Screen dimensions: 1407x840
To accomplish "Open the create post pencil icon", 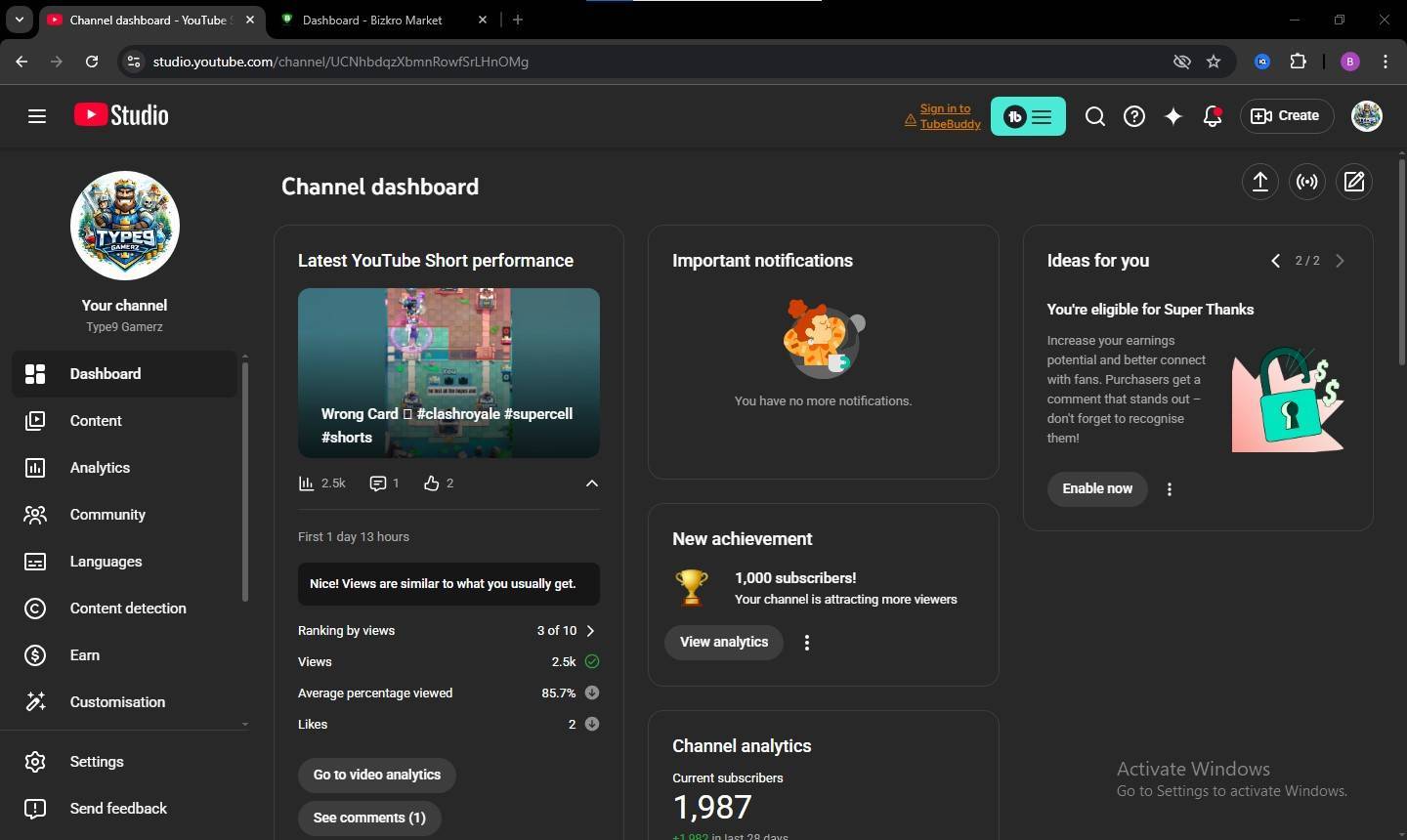I will click(1353, 182).
